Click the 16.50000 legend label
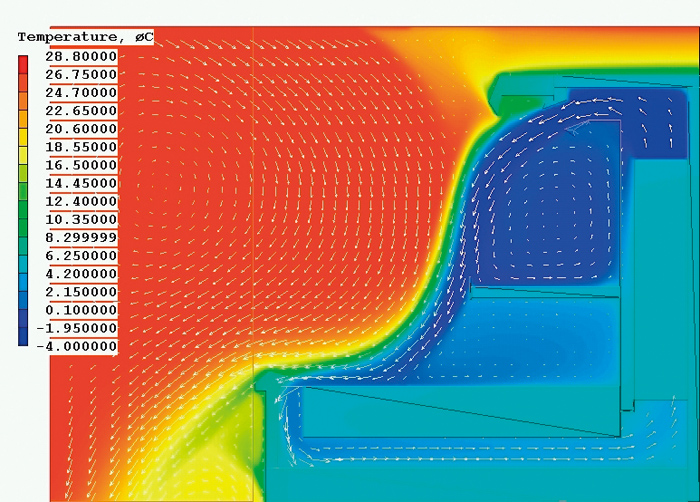Screen dimensions: 700x502 81,165
